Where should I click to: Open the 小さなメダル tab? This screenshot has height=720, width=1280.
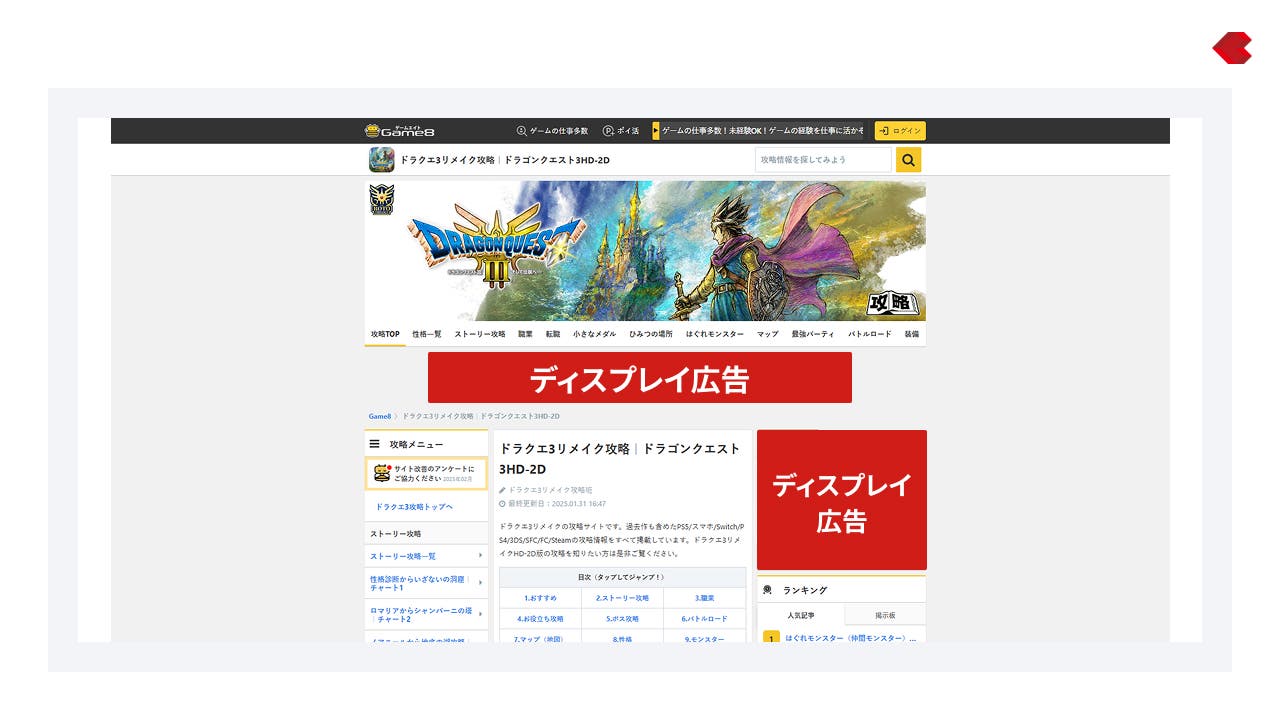coord(595,334)
